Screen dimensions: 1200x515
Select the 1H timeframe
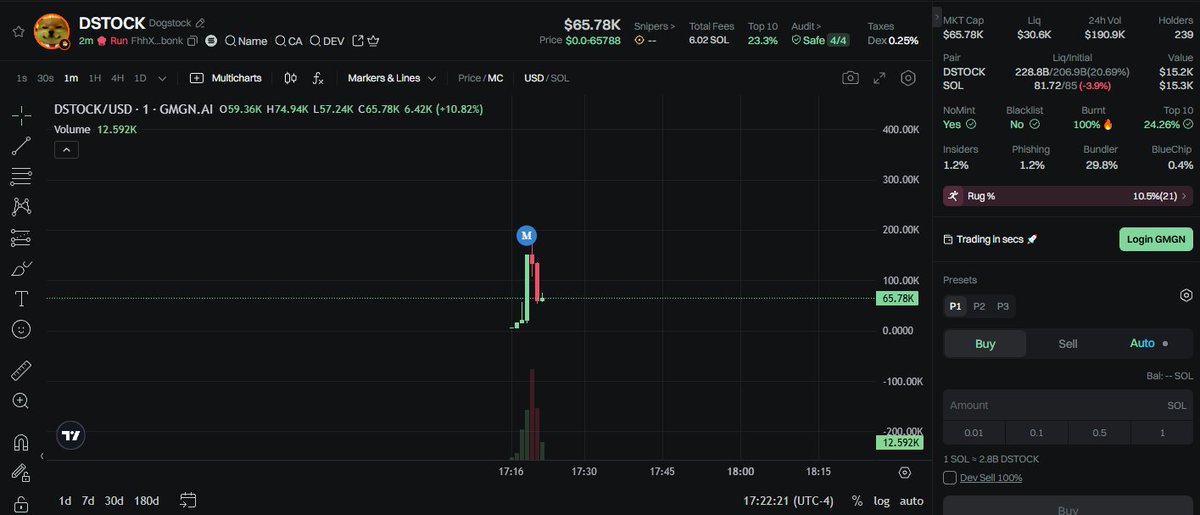pyautogui.click(x=95, y=78)
